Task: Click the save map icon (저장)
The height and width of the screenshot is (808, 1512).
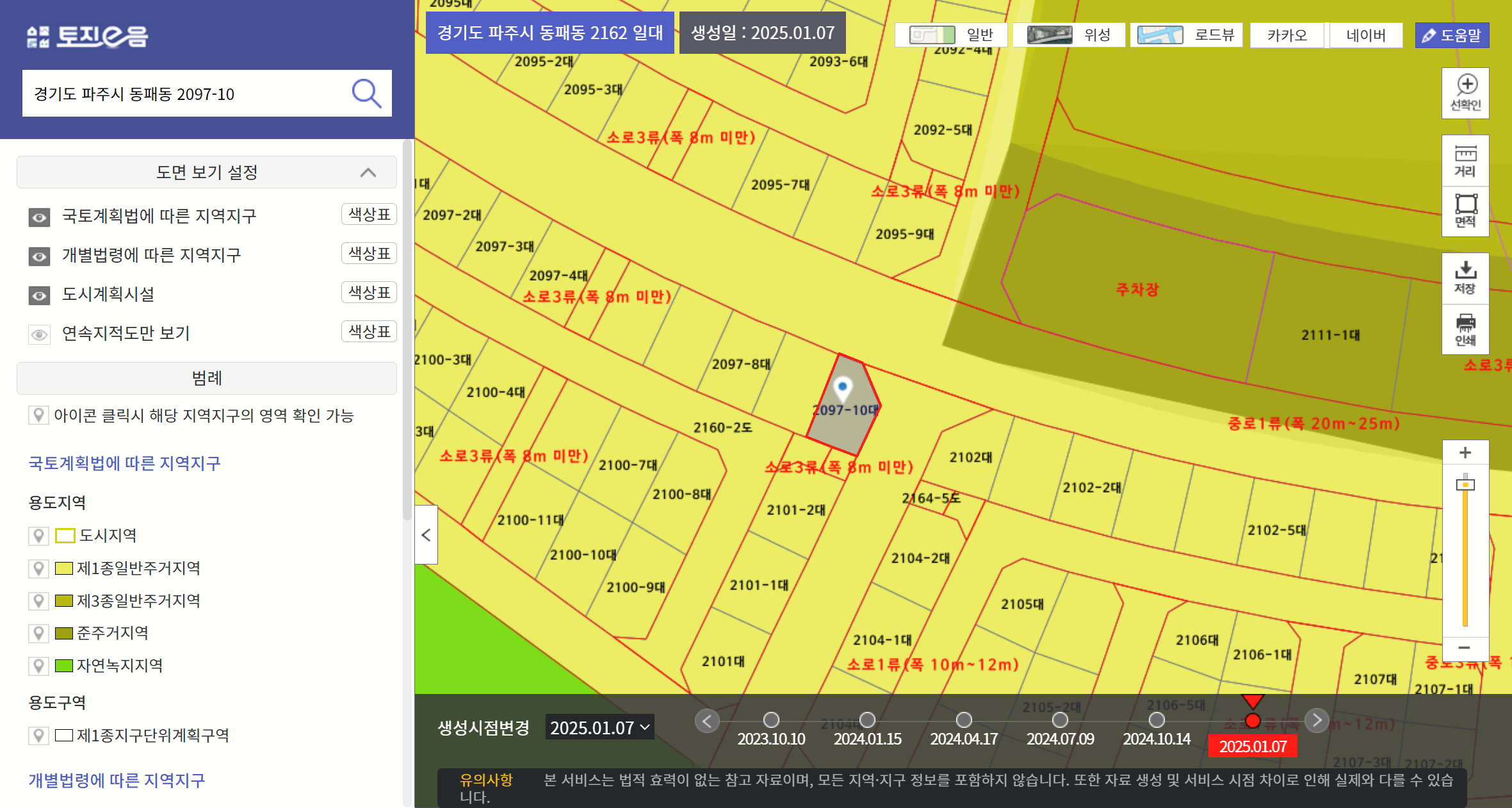Action: click(1465, 277)
